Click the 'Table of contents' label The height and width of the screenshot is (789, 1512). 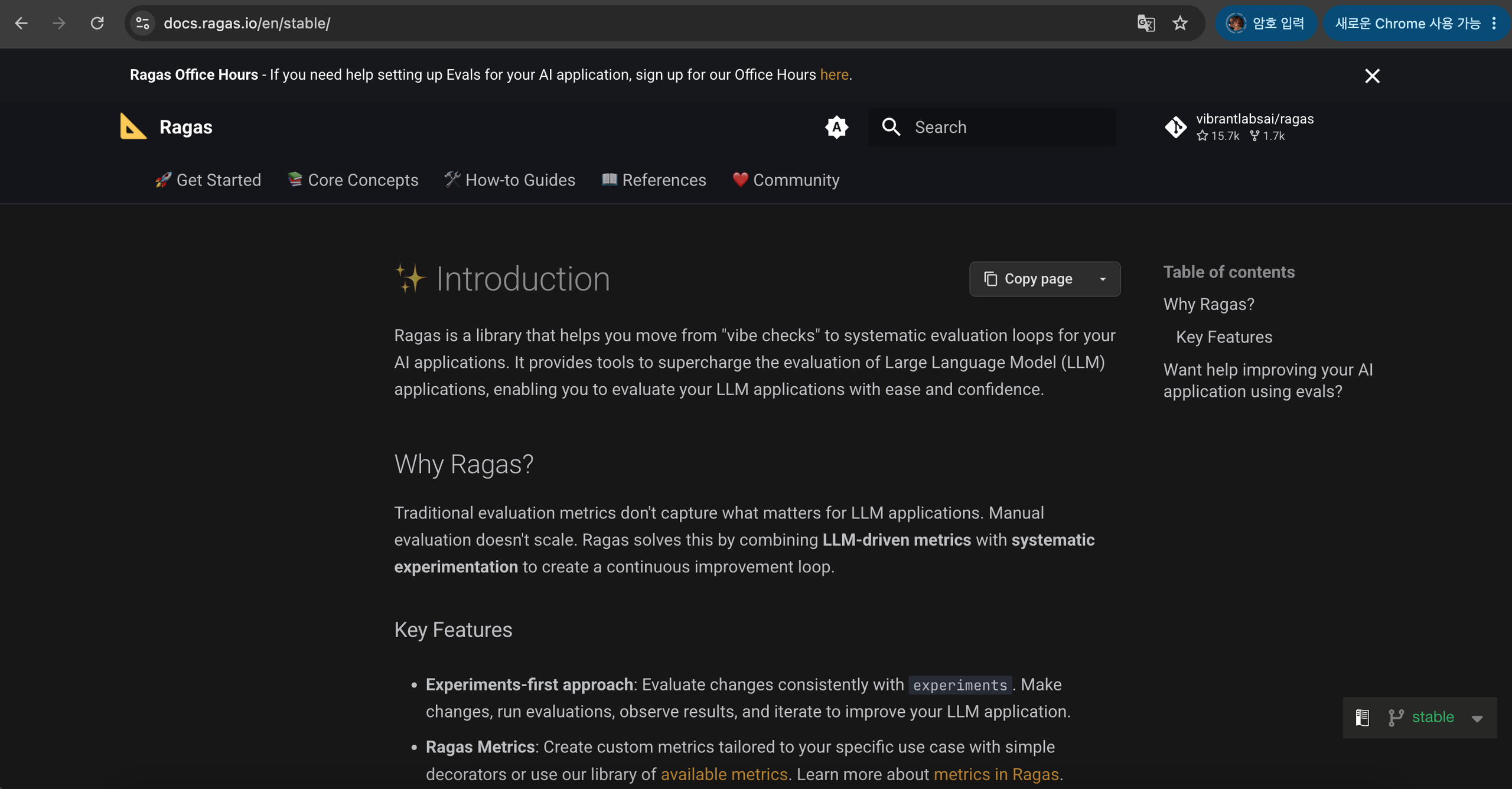click(1229, 272)
